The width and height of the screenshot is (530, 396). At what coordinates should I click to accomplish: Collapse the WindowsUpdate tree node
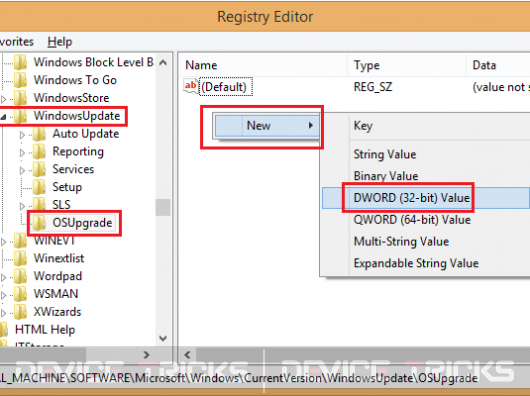(3, 117)
